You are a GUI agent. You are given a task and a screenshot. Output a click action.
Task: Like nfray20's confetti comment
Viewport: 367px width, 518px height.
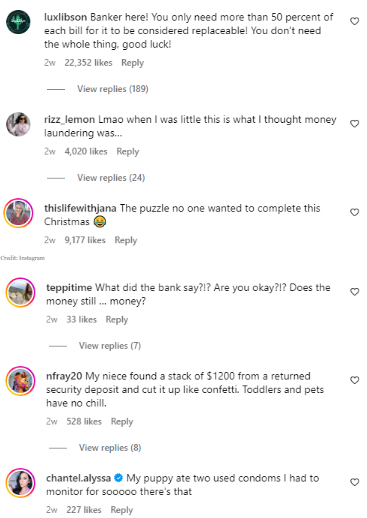click(x=354, y=380)
